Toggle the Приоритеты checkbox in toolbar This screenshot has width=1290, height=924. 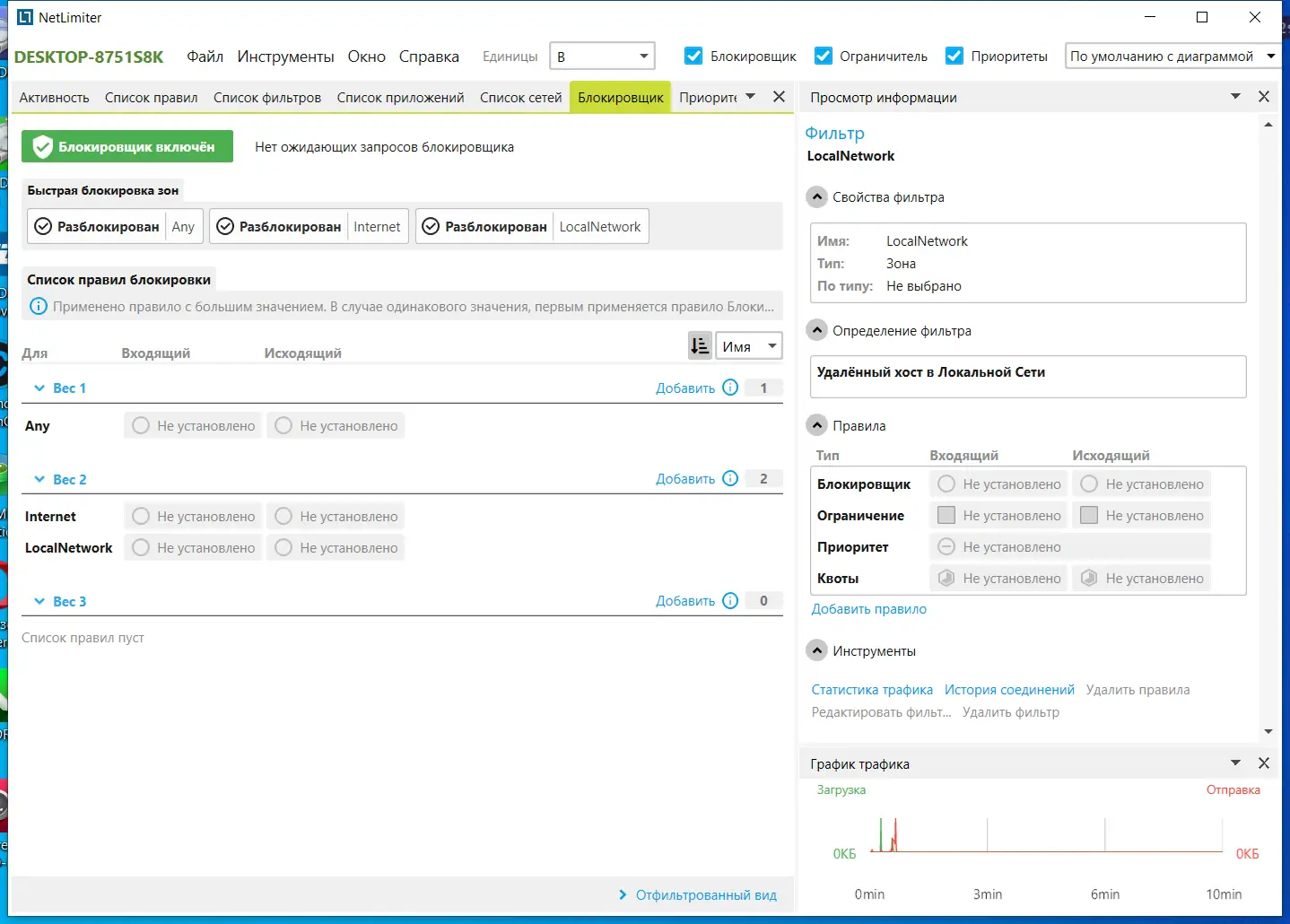pyautogui.click(x=954, y=56)
